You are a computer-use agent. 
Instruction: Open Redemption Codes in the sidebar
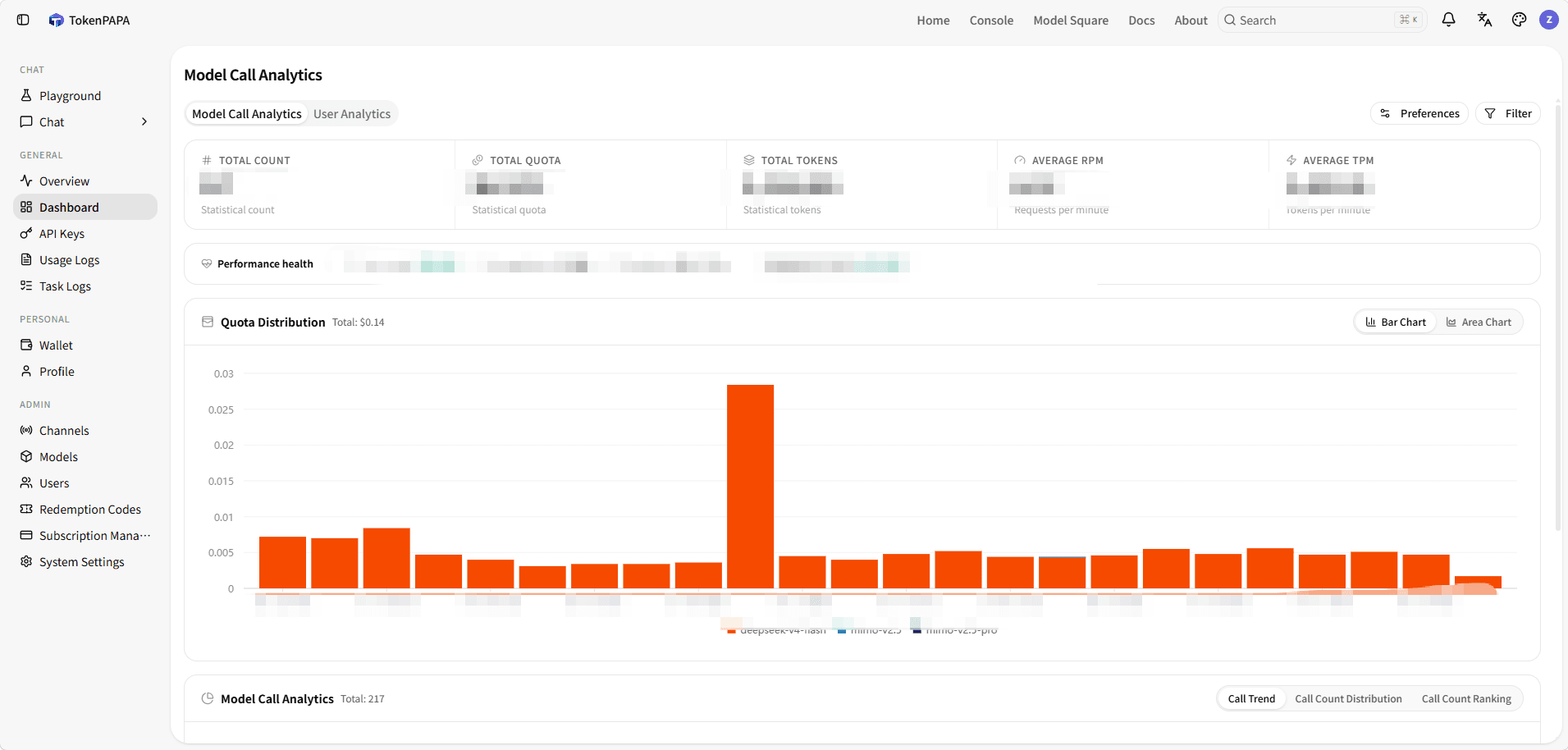point(85,509)
